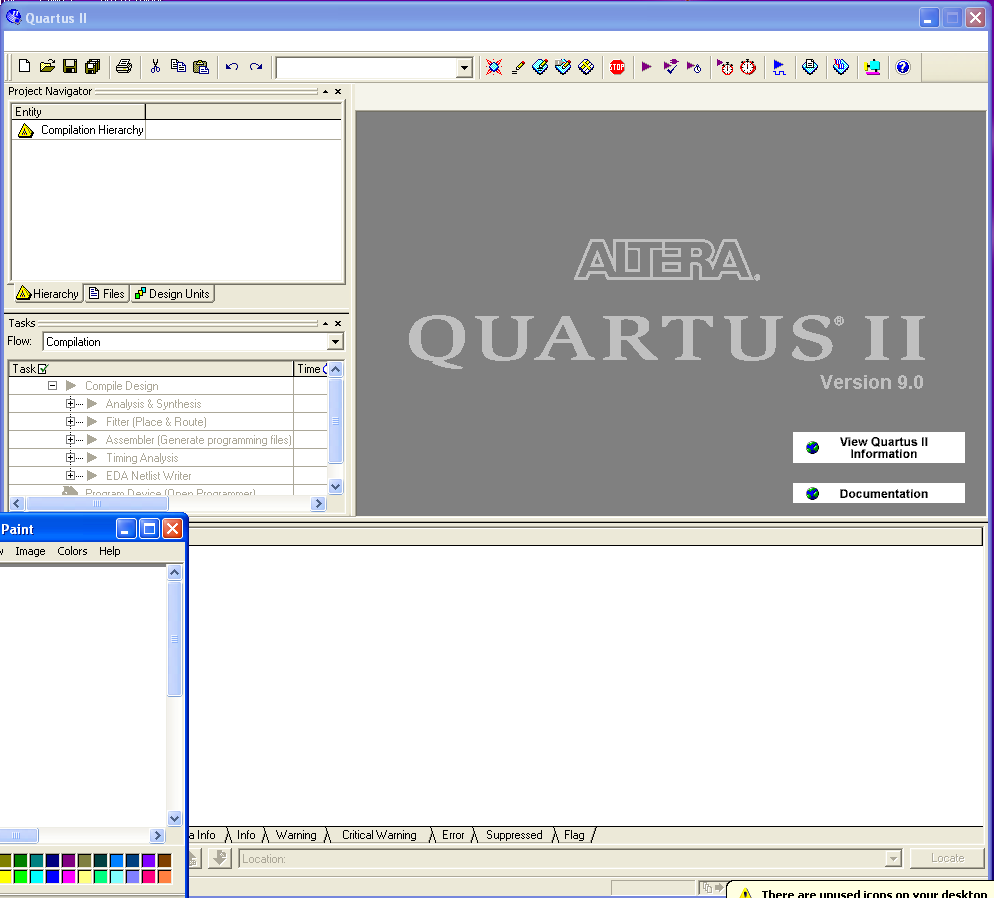Open the Error messages tab

(453, 835)
